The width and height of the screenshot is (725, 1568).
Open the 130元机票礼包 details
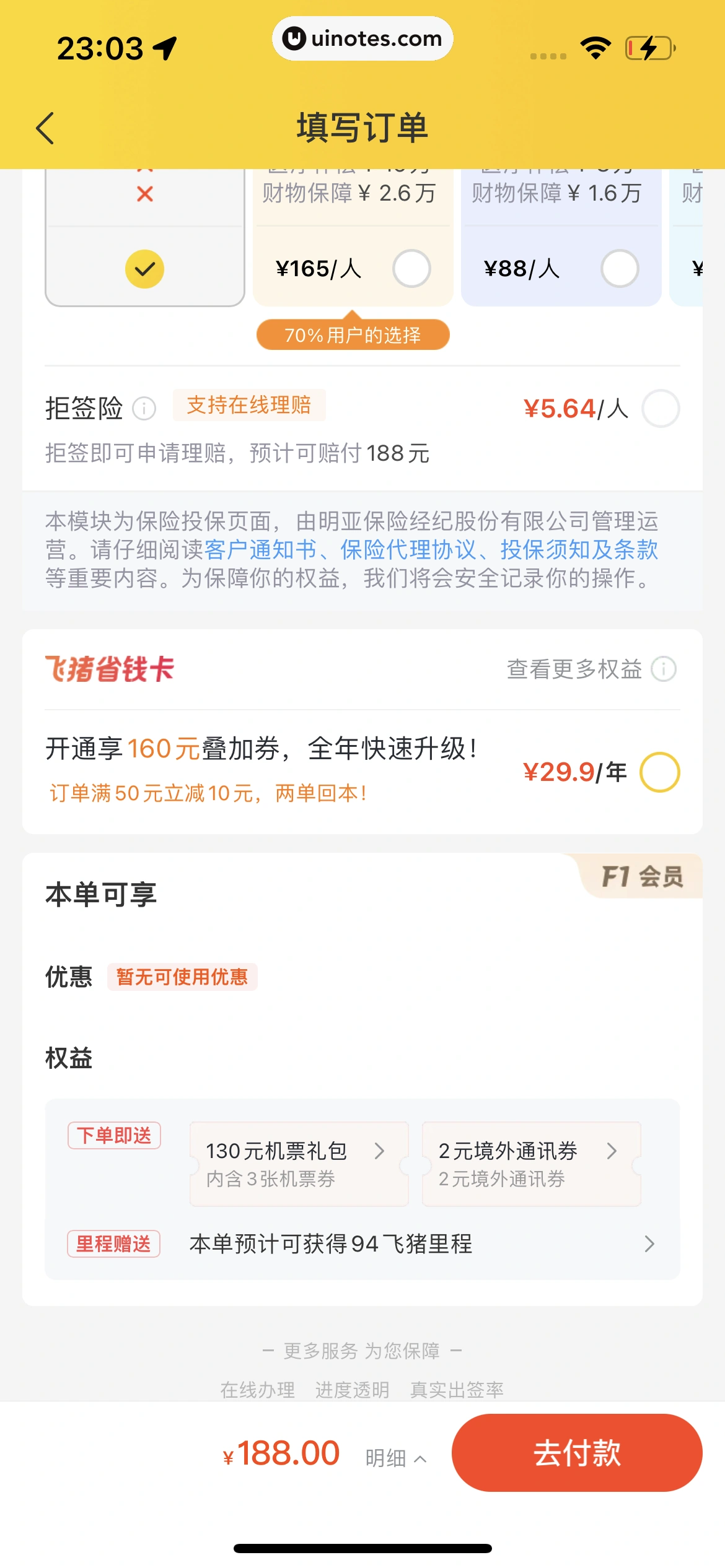[299, 1164]
